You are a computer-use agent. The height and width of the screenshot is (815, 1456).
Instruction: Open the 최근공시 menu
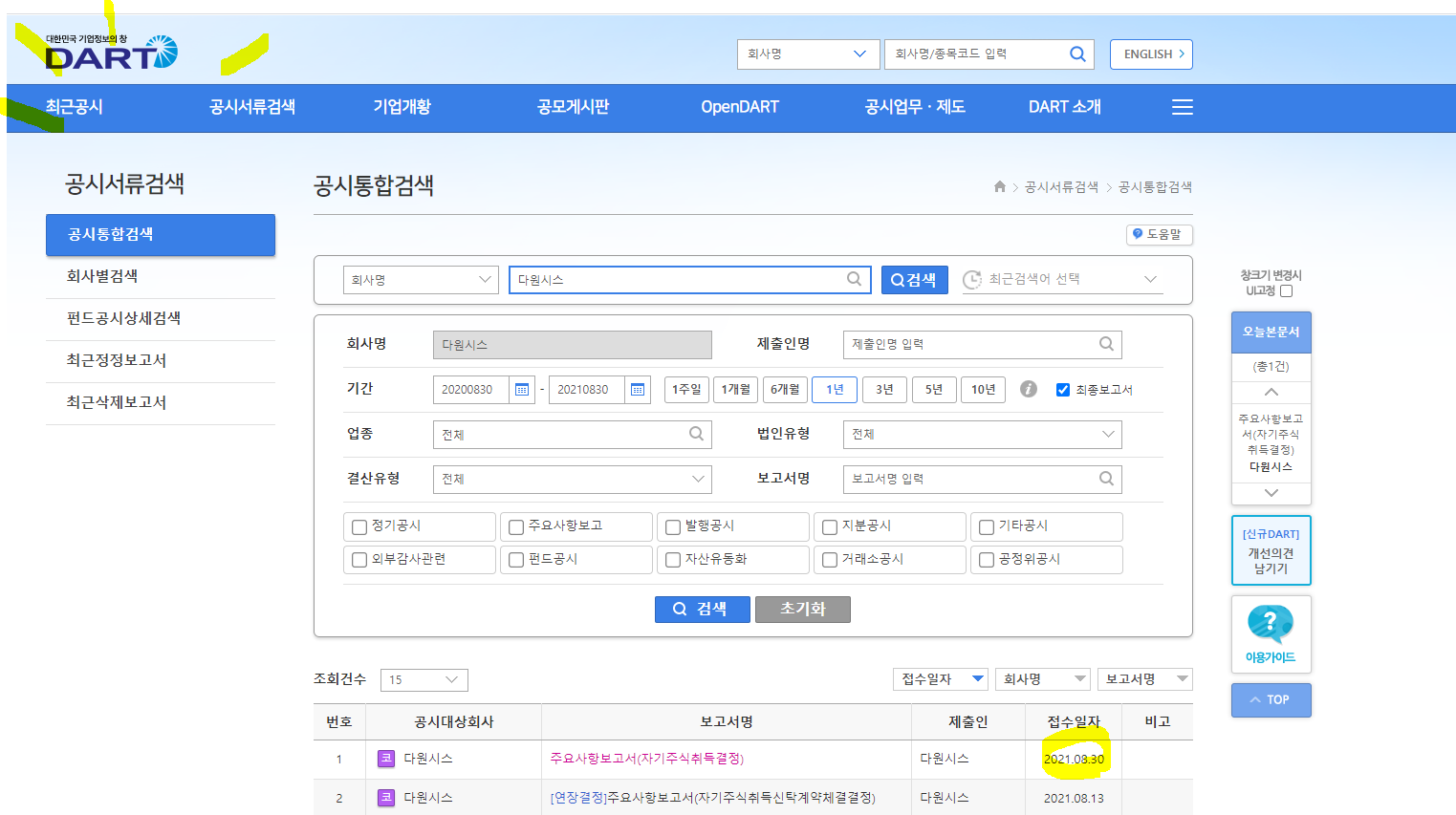tap(74, 107)
